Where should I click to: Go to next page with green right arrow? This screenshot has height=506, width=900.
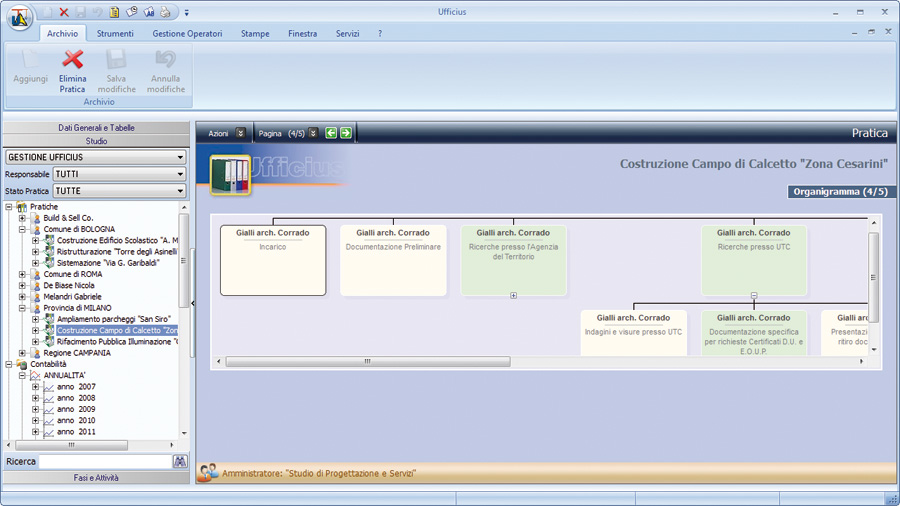pos(346,133)
